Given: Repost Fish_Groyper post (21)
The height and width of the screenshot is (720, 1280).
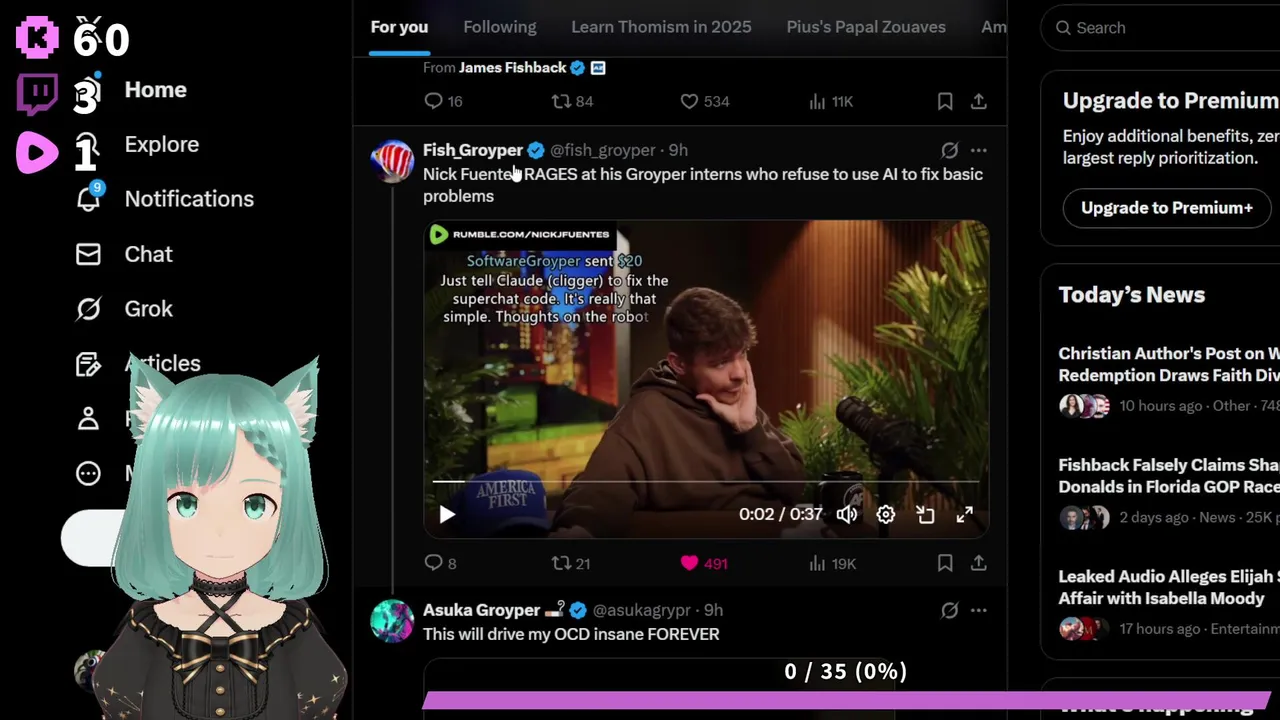Looking at the screenshot, I should coord(571,563).
